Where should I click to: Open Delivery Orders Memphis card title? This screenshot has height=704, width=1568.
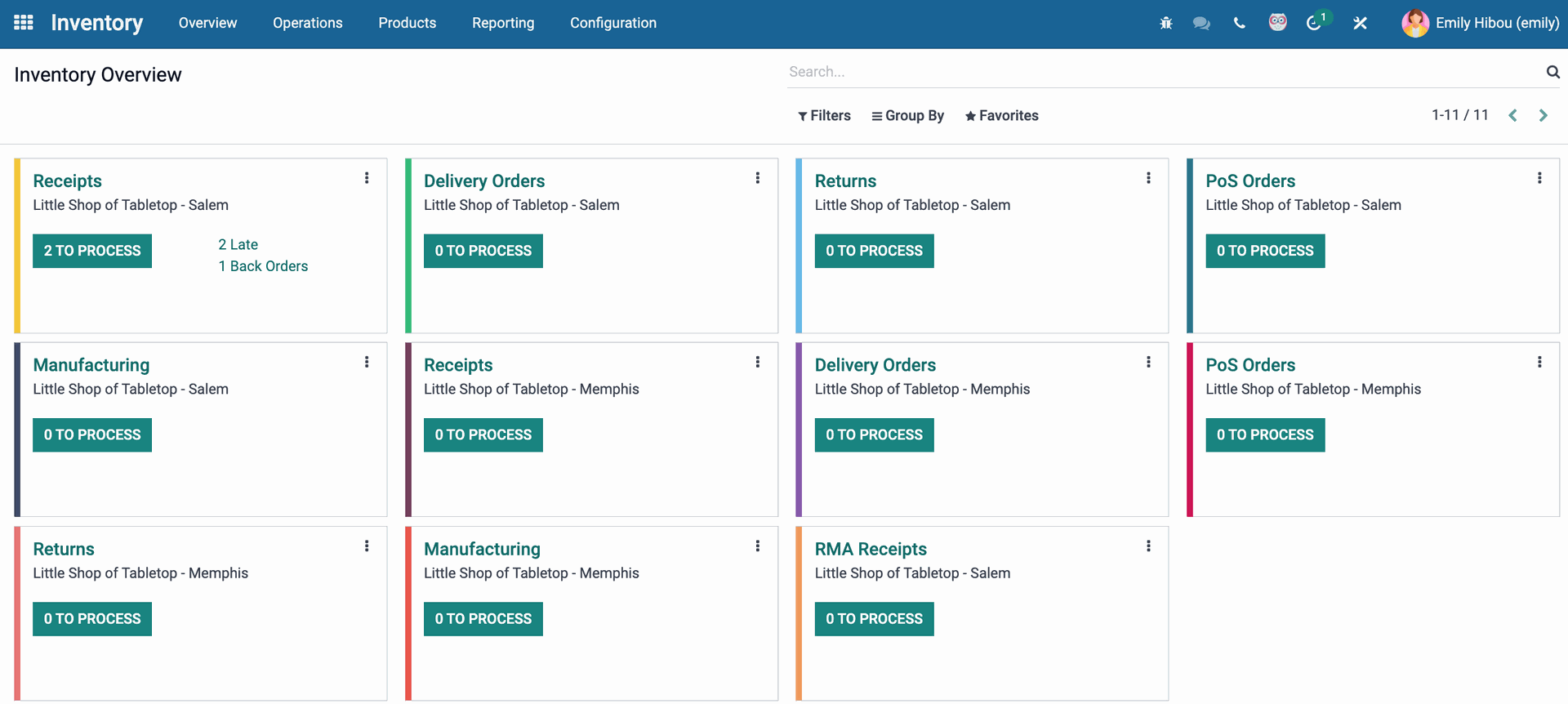[875, 365]
